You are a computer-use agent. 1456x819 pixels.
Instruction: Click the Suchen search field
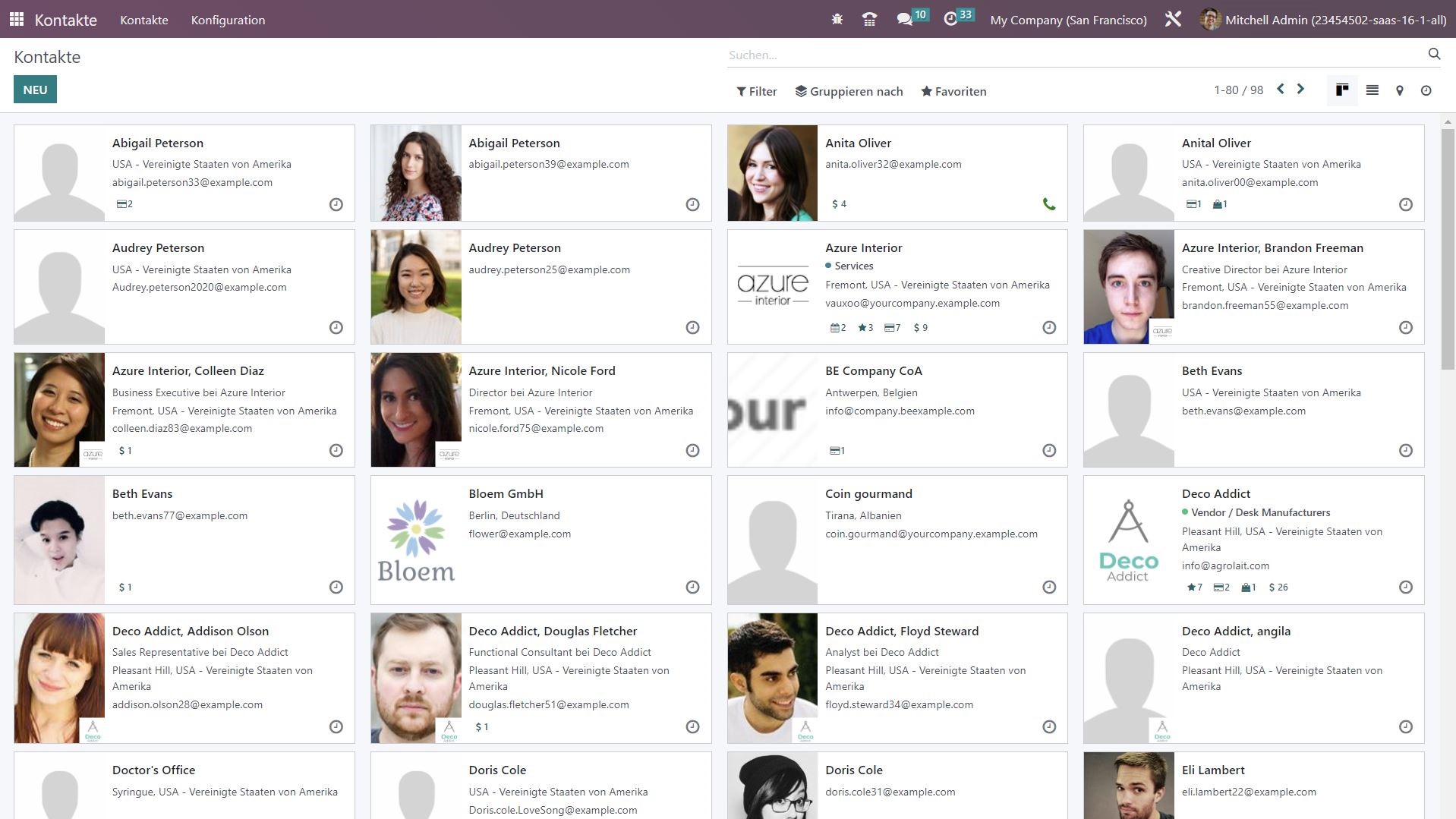point(1070,55)
